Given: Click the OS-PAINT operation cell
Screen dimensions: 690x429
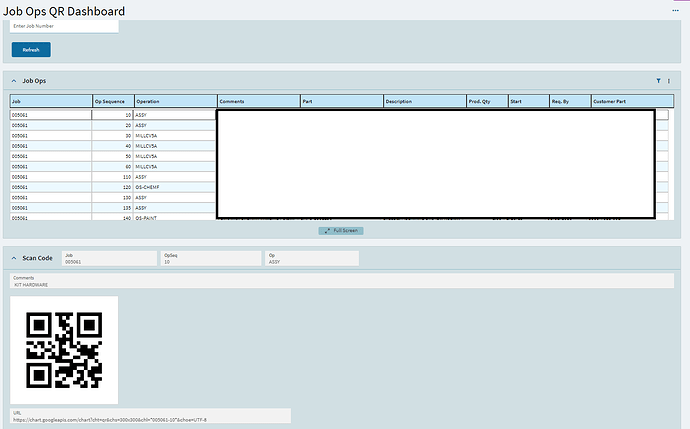Looking at the screenshot, I should click(175, 217).
